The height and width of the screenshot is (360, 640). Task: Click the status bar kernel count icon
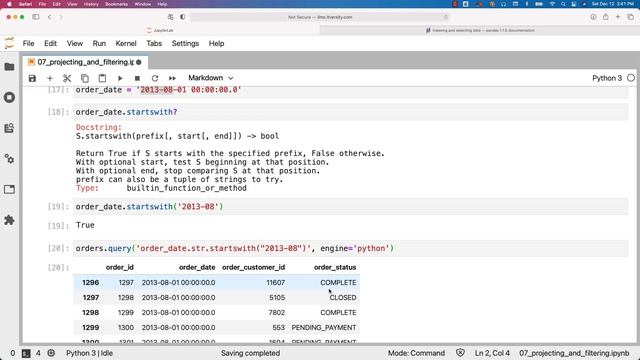pos(51,353)
